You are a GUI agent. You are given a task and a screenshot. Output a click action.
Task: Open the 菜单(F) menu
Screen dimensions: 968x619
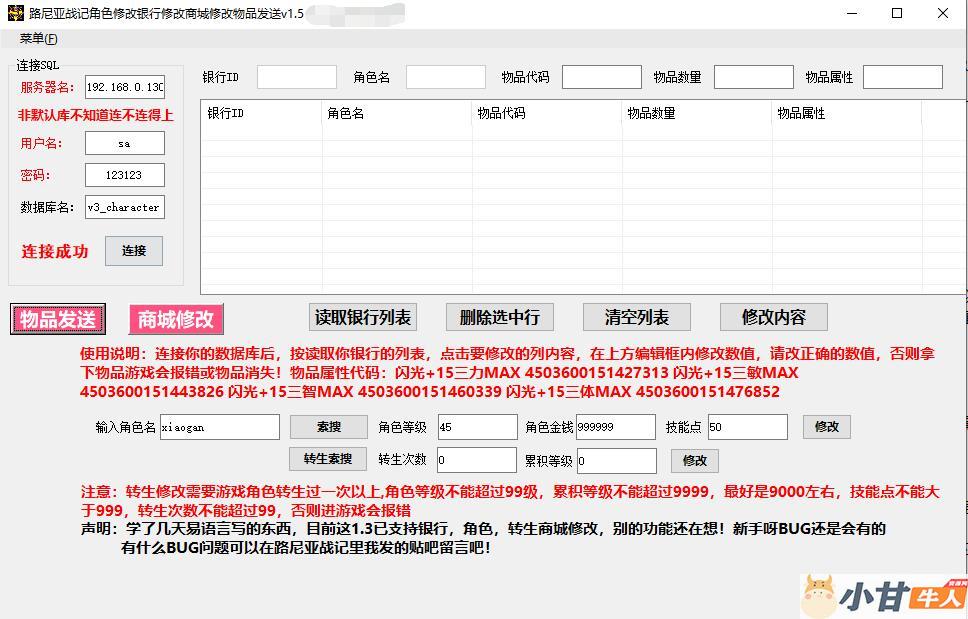38,39
